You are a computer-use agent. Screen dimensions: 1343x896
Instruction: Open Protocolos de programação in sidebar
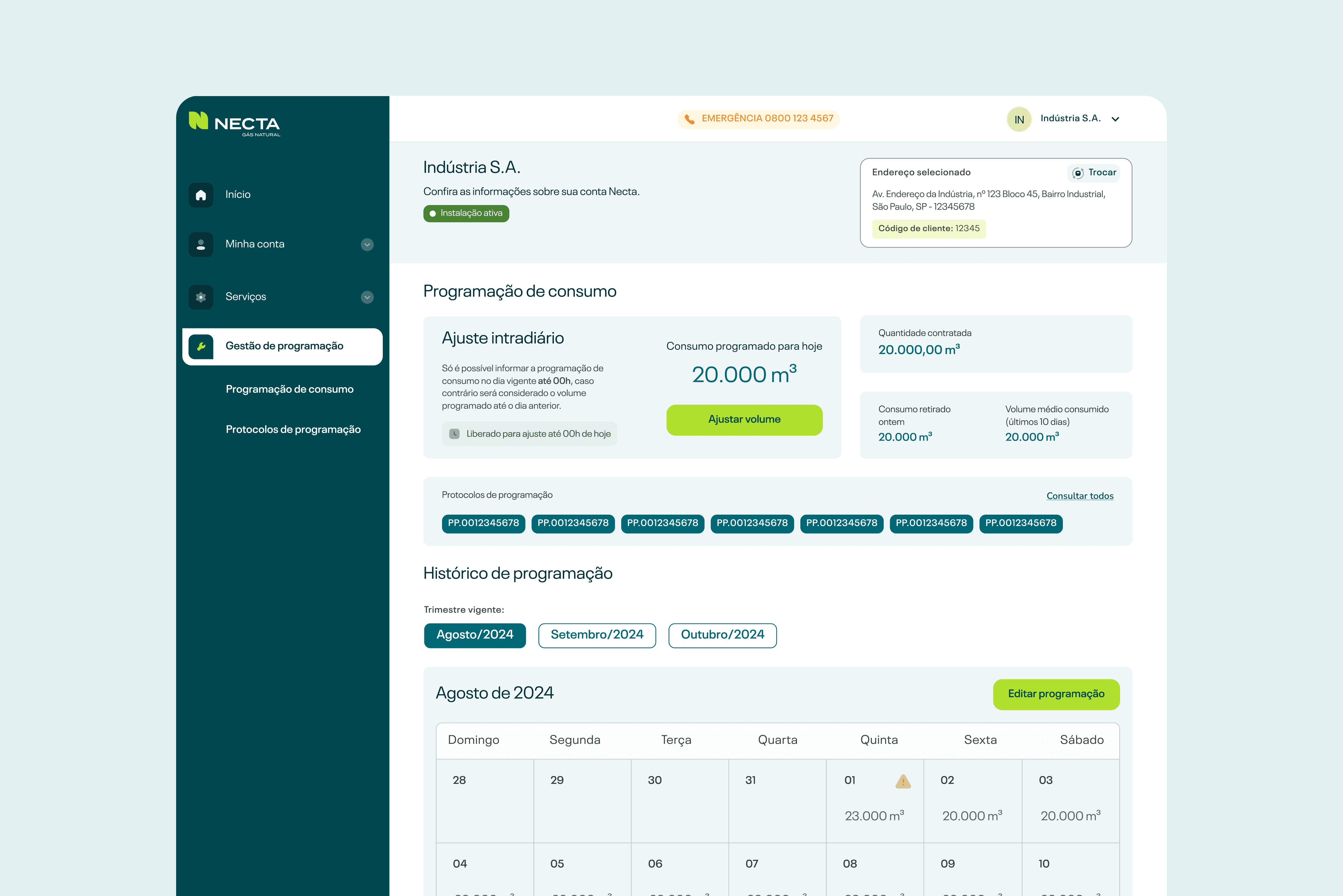[293, 429]
